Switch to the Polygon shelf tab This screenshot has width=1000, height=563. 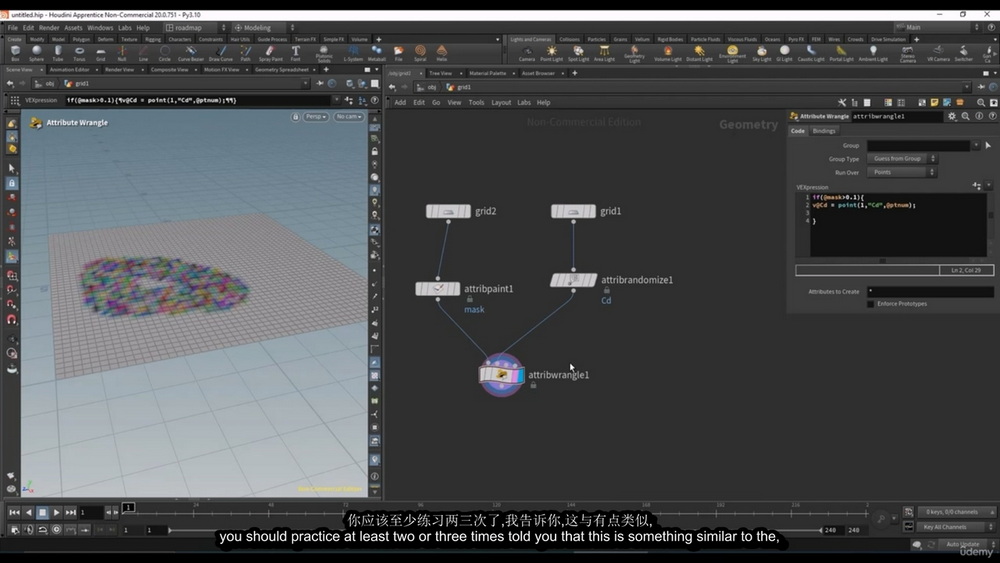click(81, 40)
